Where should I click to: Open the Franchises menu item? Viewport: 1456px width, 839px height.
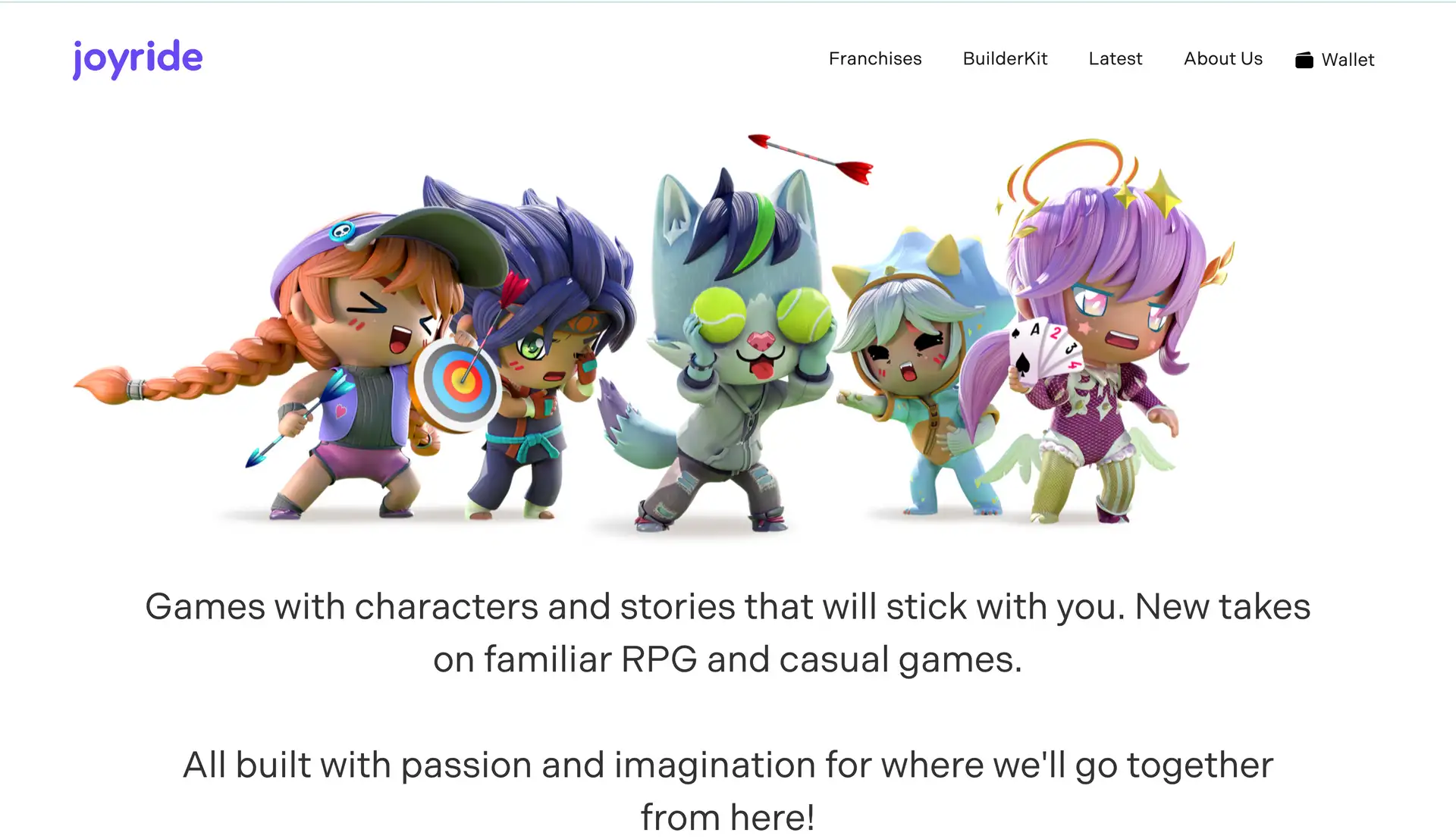(874, 58)
